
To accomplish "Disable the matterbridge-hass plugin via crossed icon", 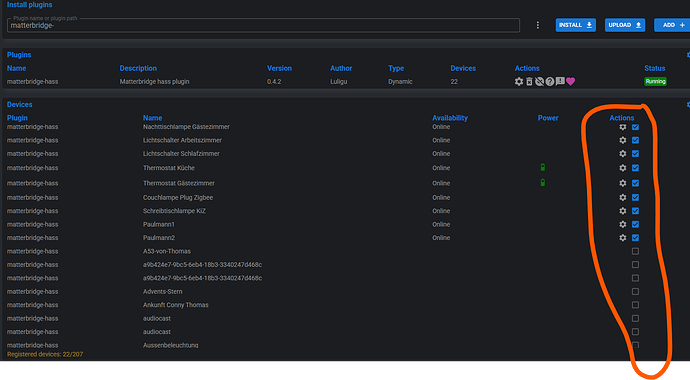I will click(539, 81).
